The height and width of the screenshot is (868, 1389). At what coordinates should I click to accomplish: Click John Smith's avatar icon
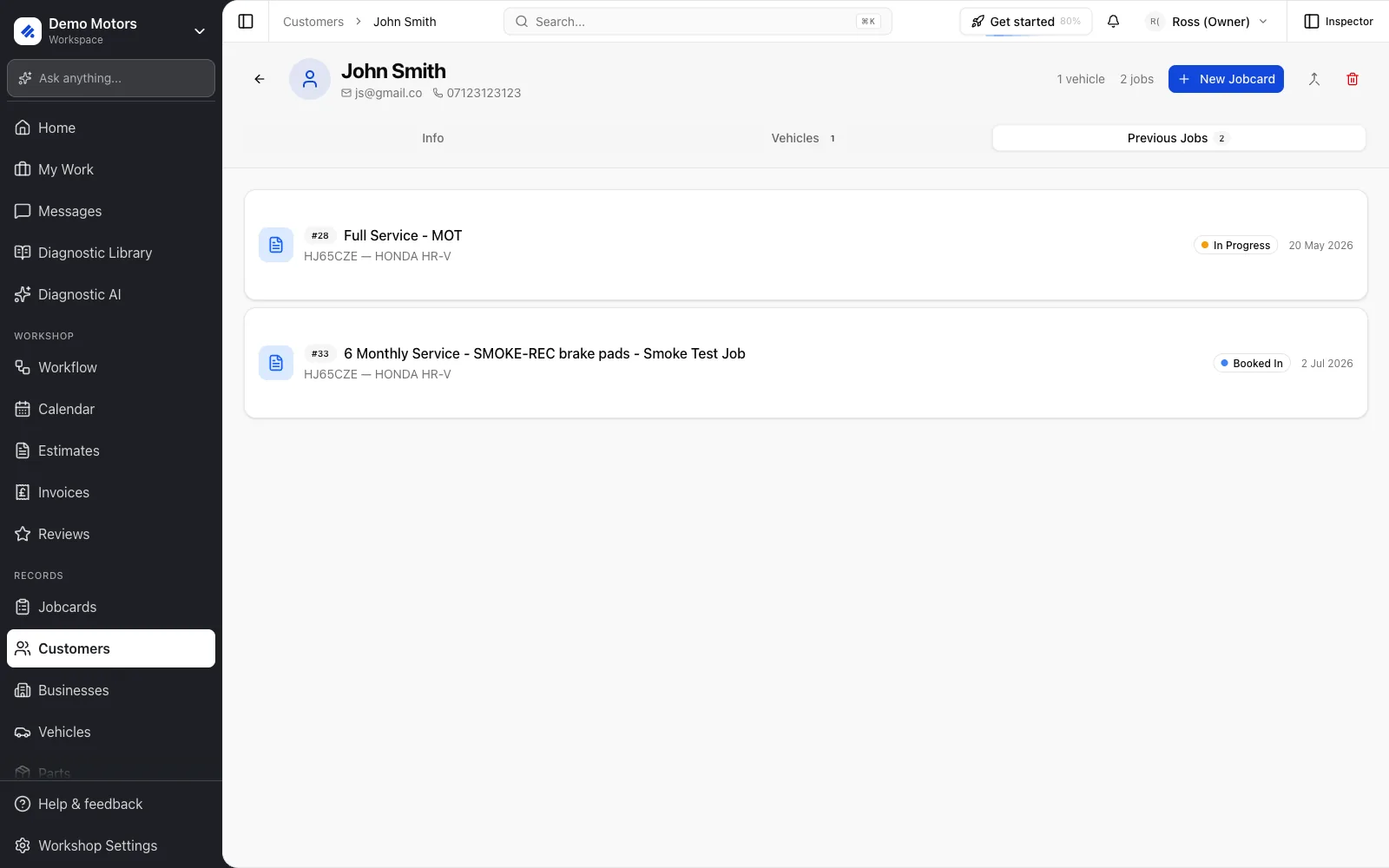pyautogui.click(x=310, y=79)
